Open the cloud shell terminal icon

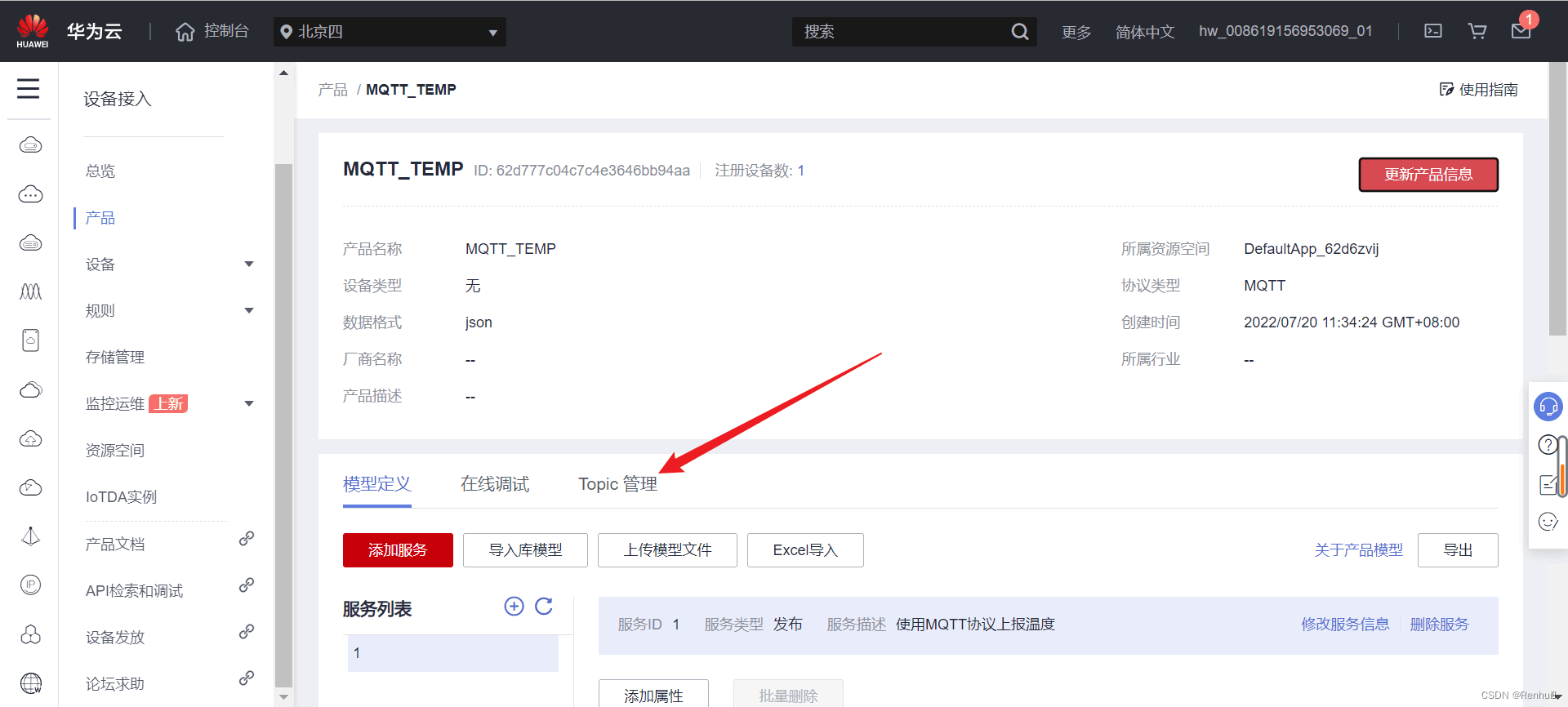(1433, 31)
